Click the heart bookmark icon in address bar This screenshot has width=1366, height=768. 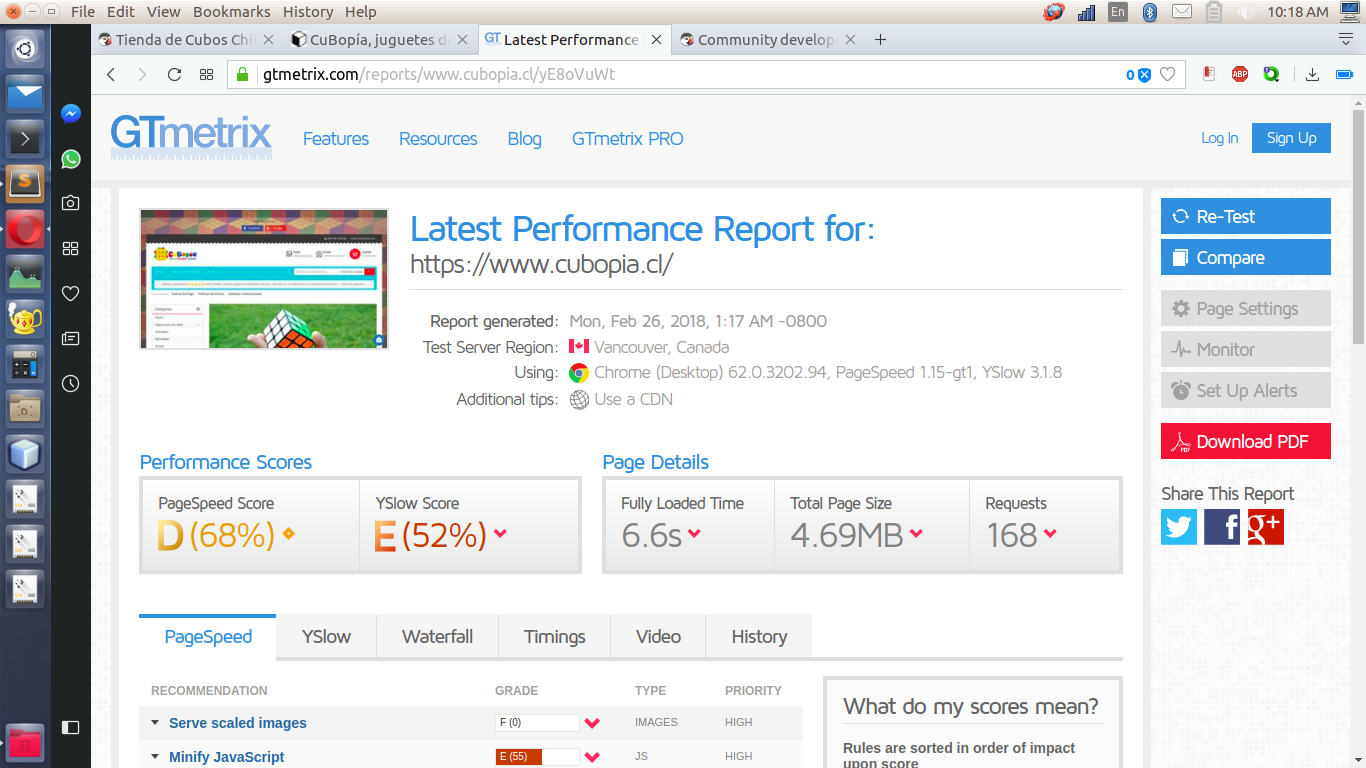1167,74
